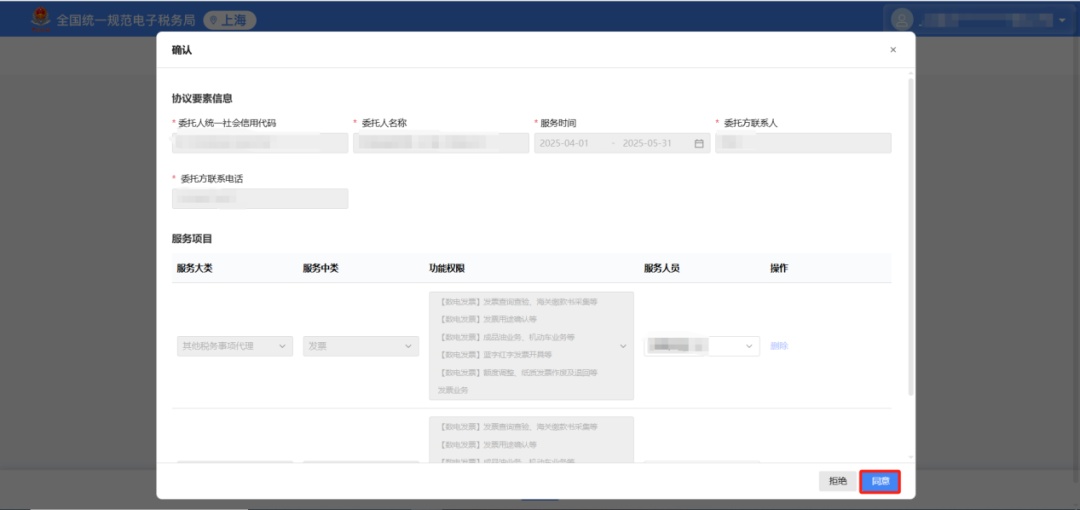Screen dimensions: 1080x510
Task: Expand the 发票 service subcategory dropdown
Action: click(x=360, y=346)
